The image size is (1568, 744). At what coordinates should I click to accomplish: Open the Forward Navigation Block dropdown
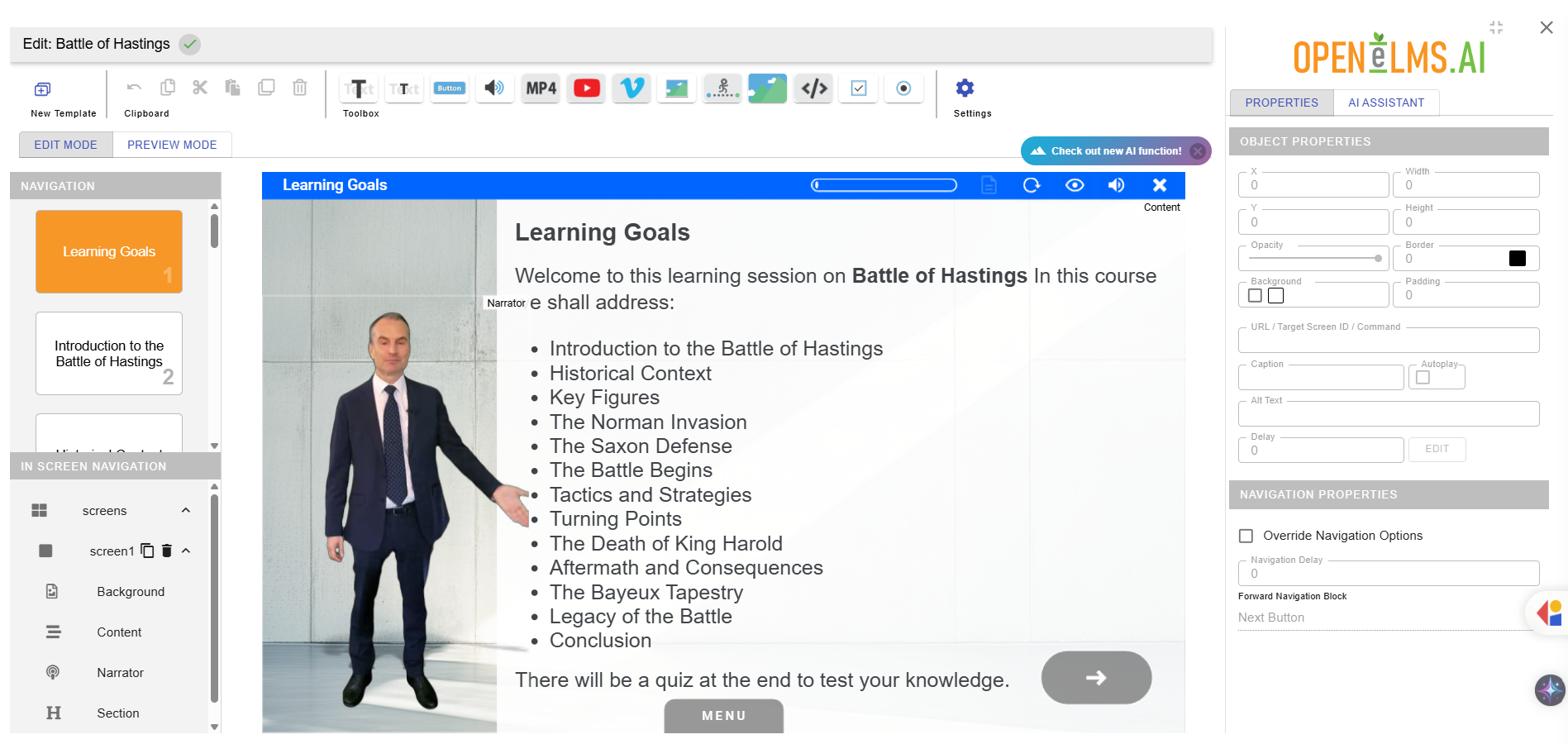(1385, 618)
